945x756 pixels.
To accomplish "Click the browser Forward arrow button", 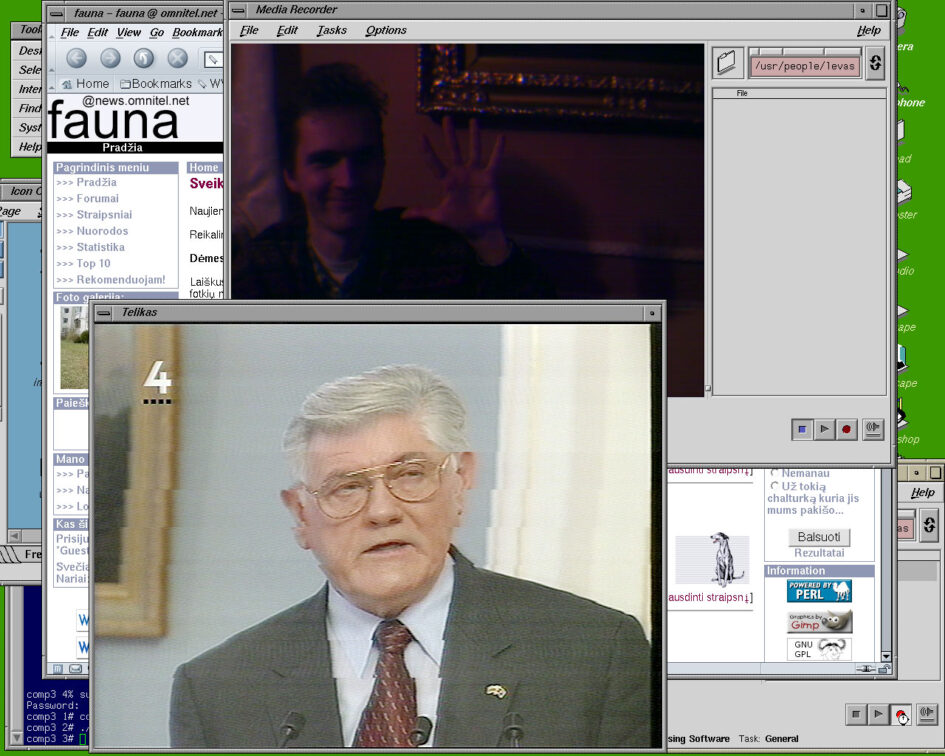I will (110, 59).
